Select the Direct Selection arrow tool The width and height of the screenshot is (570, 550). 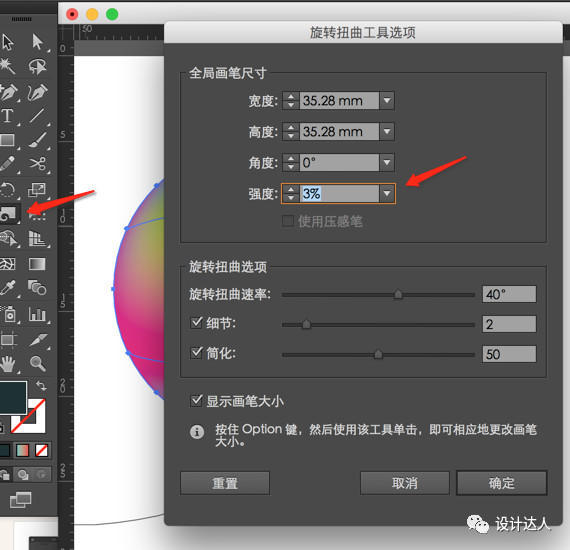(x=37, y=42)
